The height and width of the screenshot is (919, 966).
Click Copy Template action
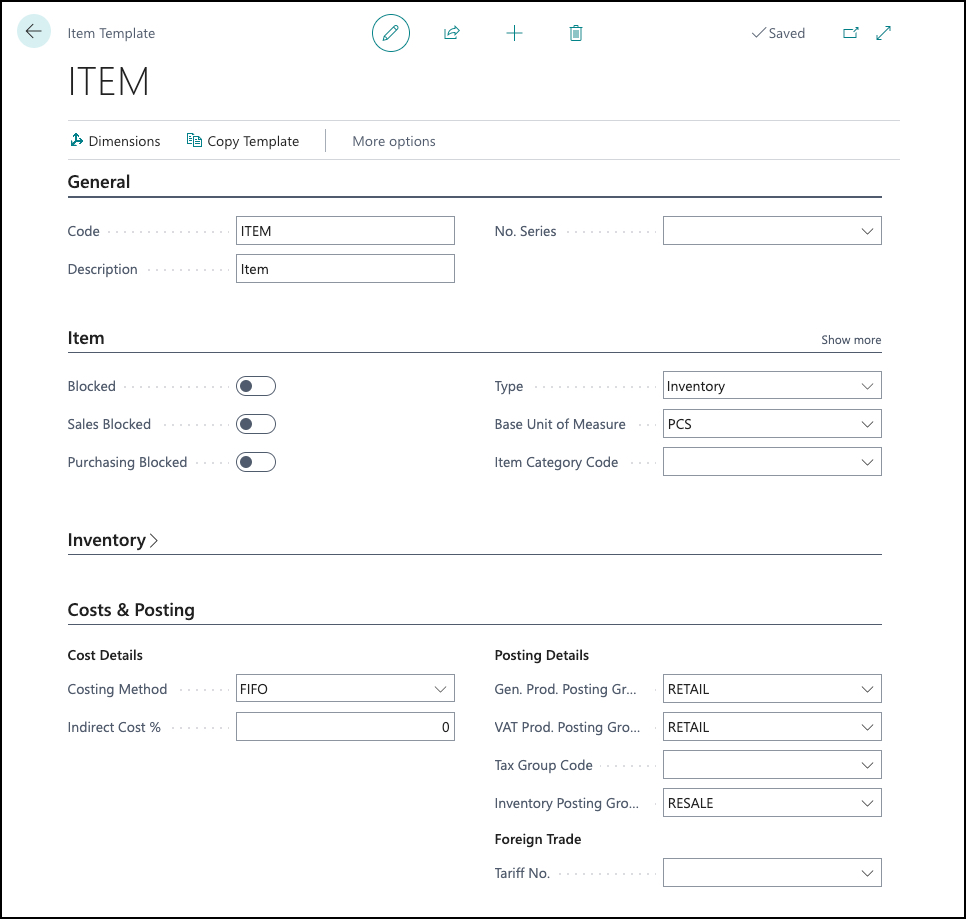[x=243, y=141]
